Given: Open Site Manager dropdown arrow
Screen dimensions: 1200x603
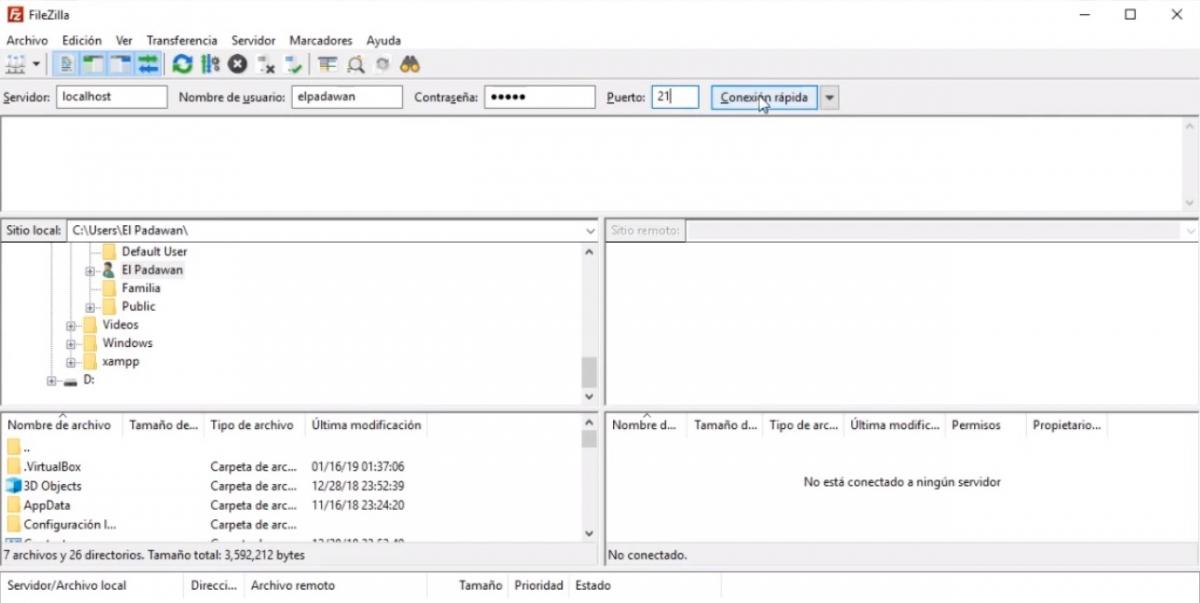Looking at the screenshot, I should click(x=37, y=64).
